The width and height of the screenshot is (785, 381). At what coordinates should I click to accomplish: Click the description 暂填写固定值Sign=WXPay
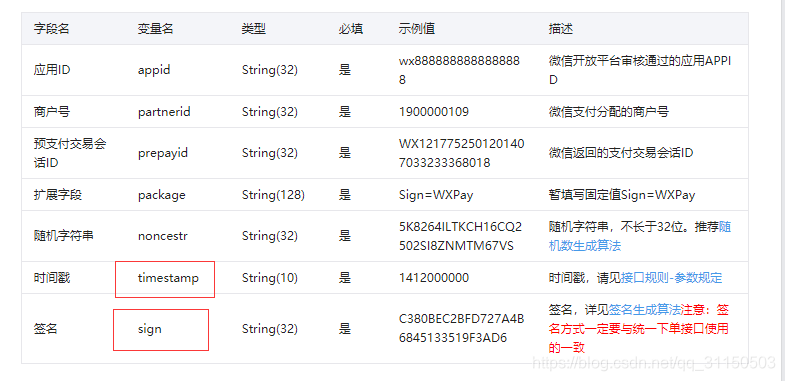[x=622, y=195]
